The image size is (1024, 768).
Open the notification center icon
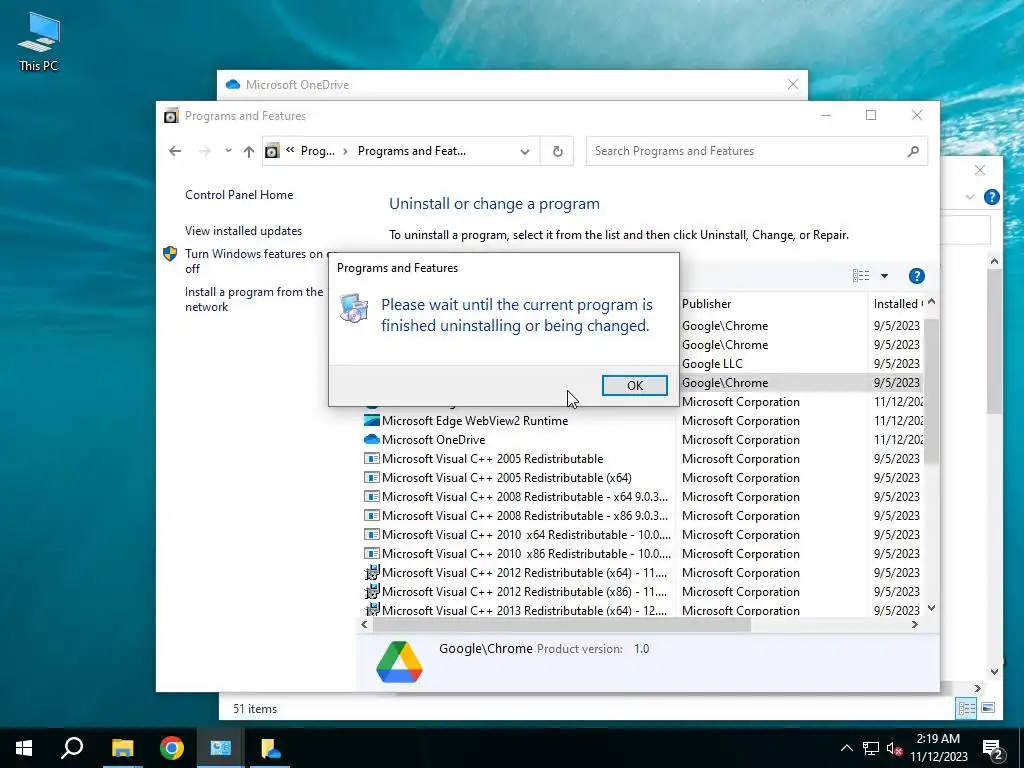[993, 749]
